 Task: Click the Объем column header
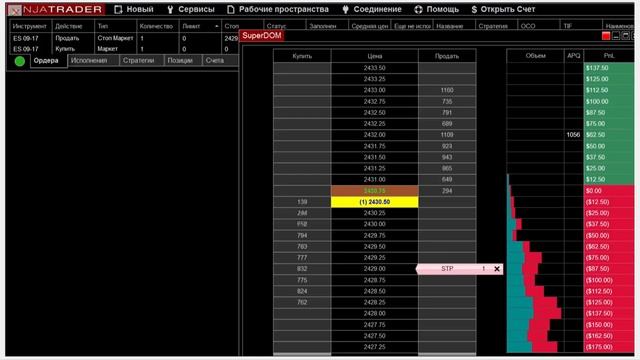[536, 56]
